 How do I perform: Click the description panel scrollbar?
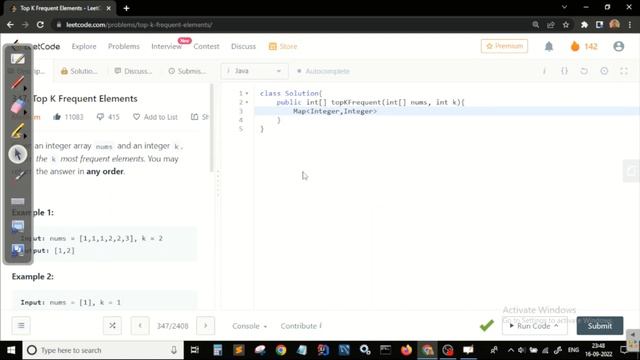(212, 127)
